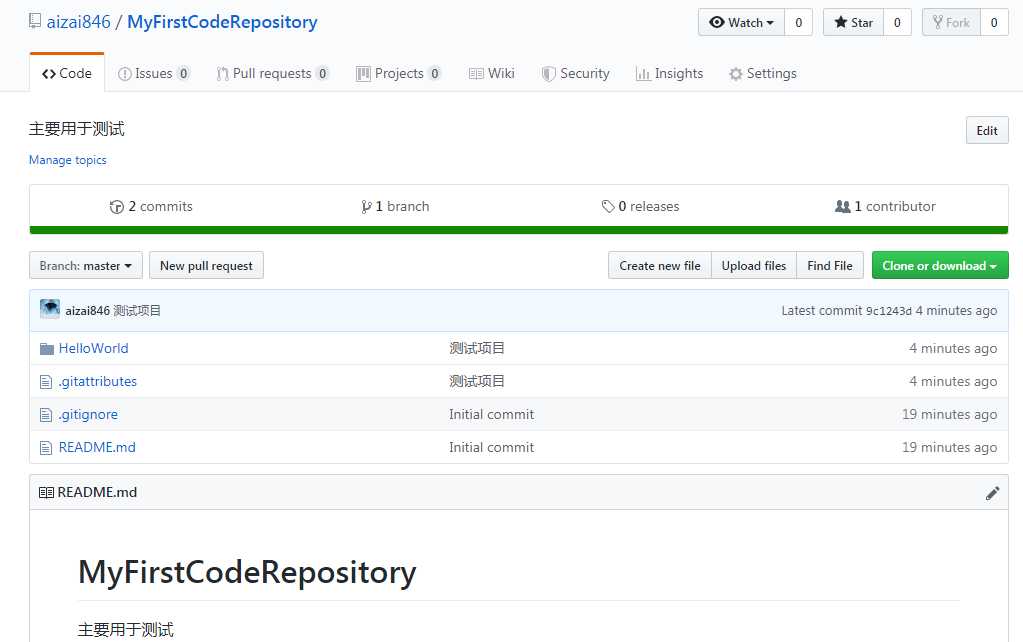Open the README.md file in file list
The width and height of the screenshot is (1023, 642).
point(97,447)
